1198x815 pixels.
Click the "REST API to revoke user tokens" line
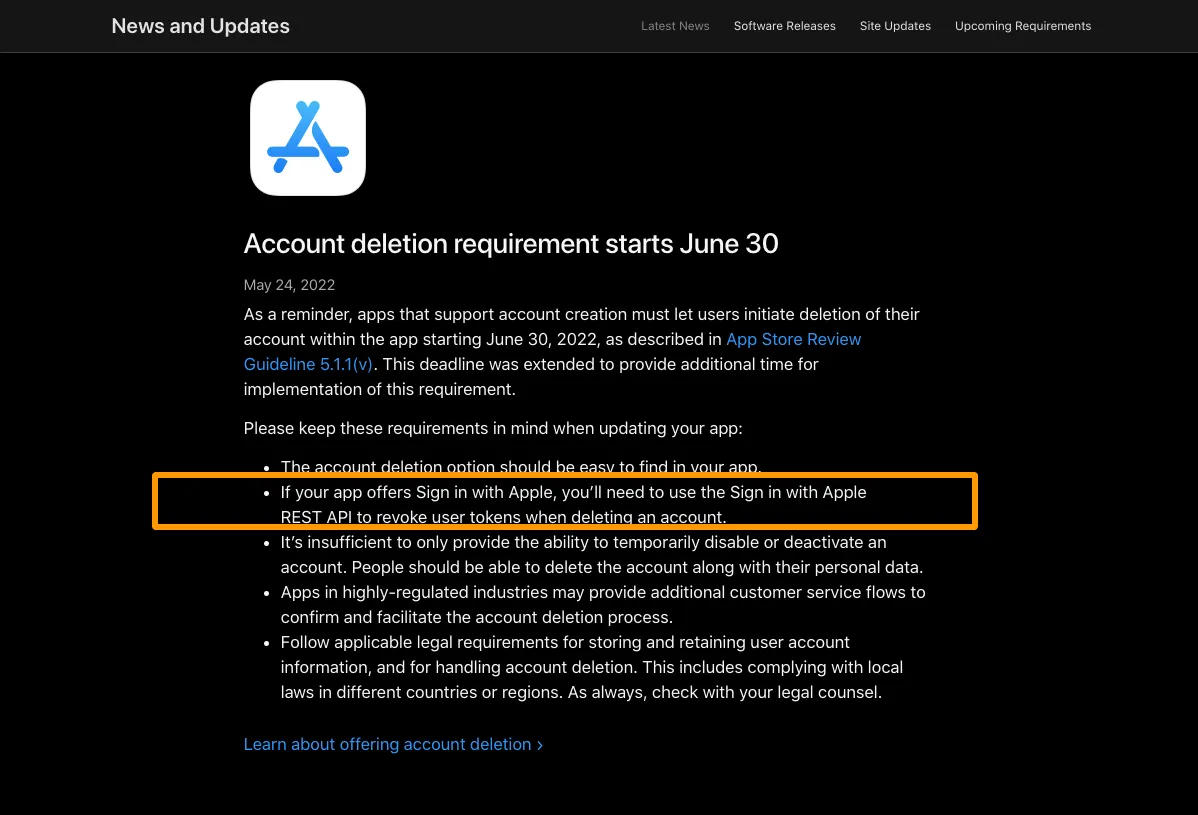click(x=503, y=517)
